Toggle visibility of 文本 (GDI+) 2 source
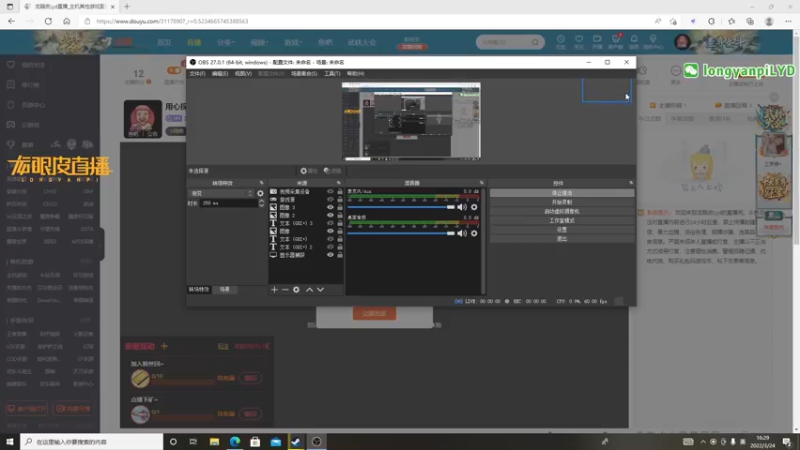This screenshot has width=800, height=450. [330, 247]
